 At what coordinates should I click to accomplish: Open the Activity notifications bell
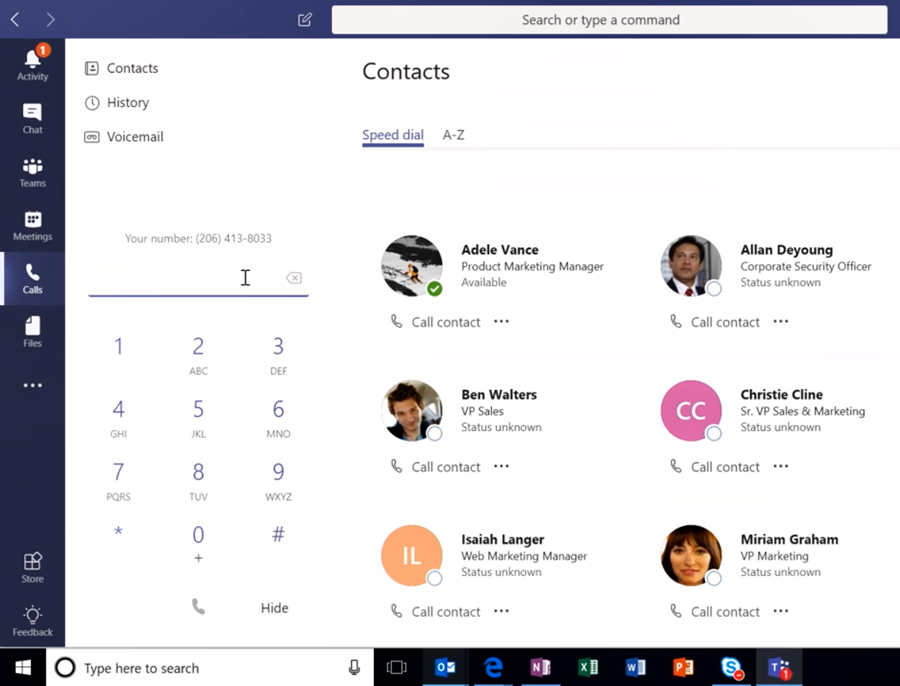[33, 63]
